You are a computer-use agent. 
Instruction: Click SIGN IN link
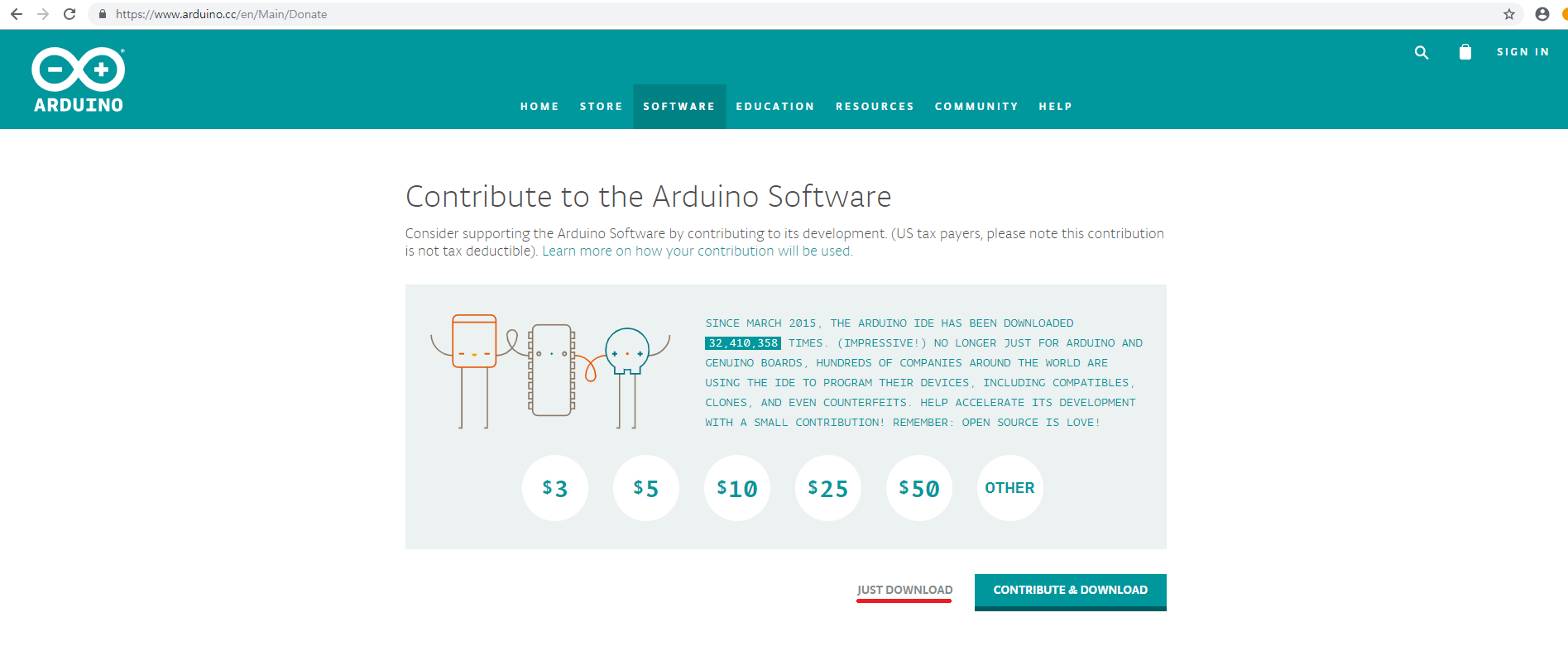1522,52
